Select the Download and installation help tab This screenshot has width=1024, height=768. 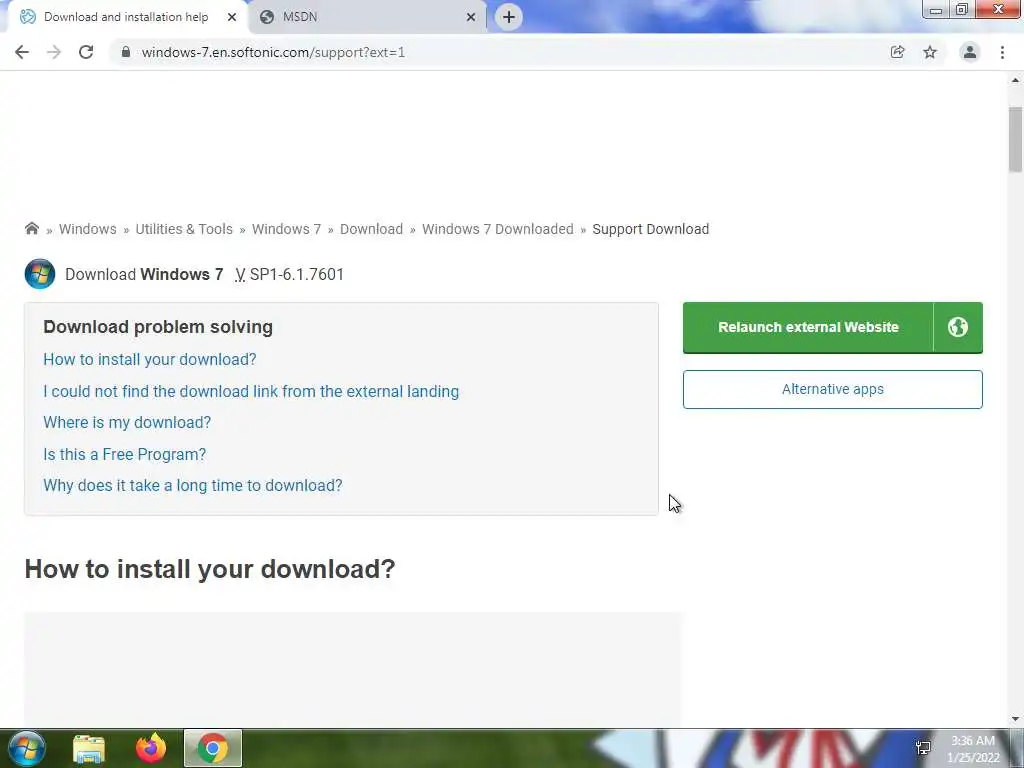point(126,17)
